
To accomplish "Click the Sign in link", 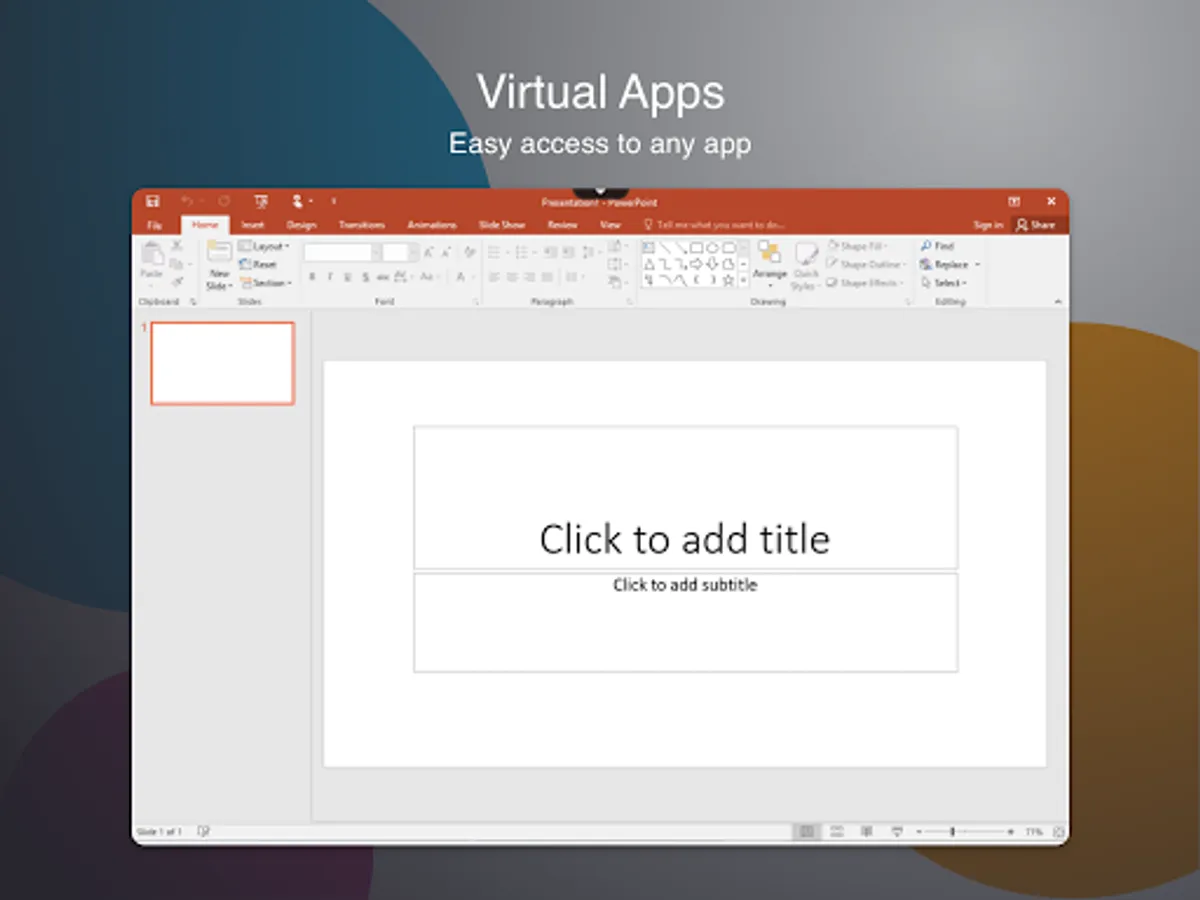I will 988,226.
